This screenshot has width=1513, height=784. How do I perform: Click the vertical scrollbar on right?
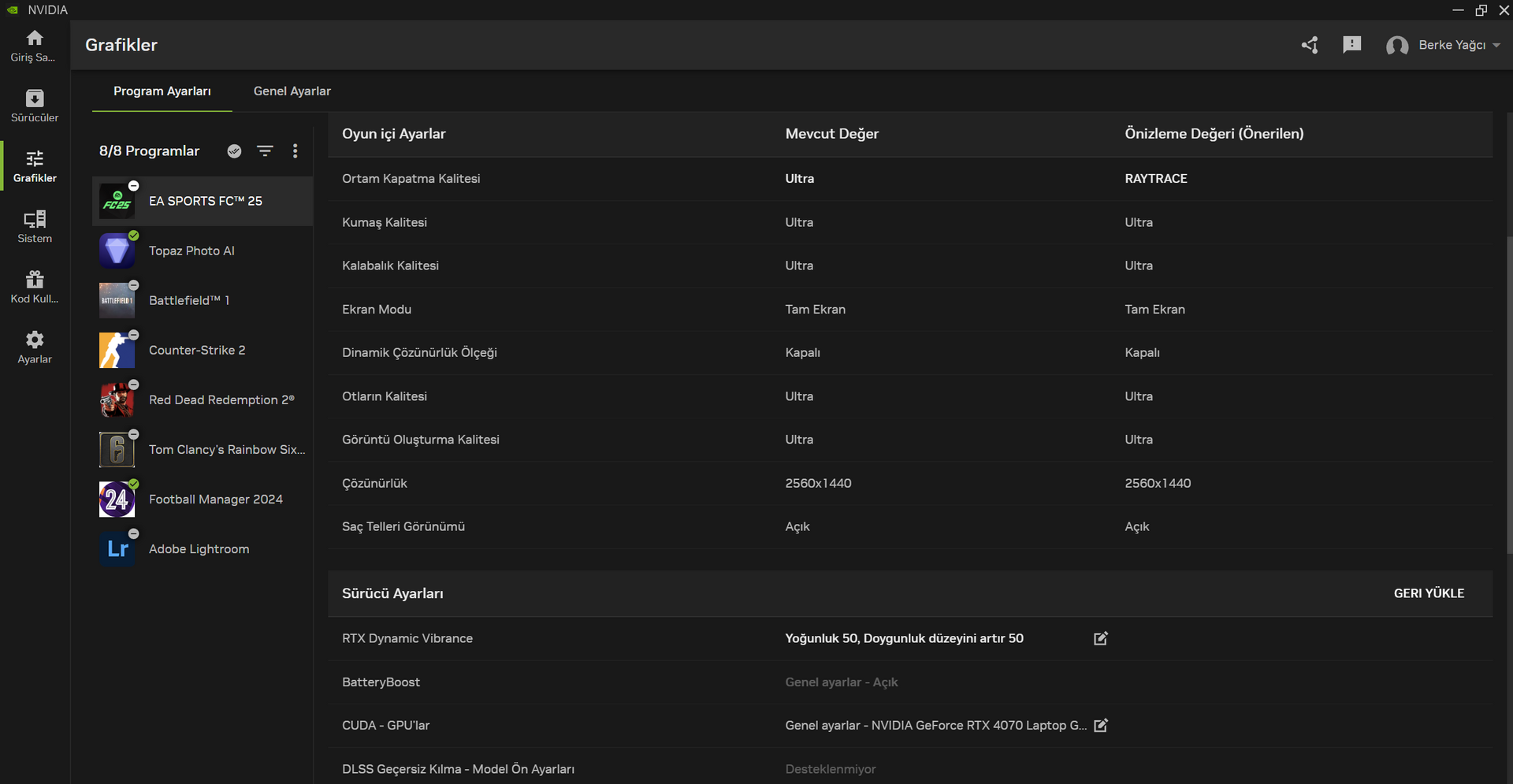coord(1508,394)
